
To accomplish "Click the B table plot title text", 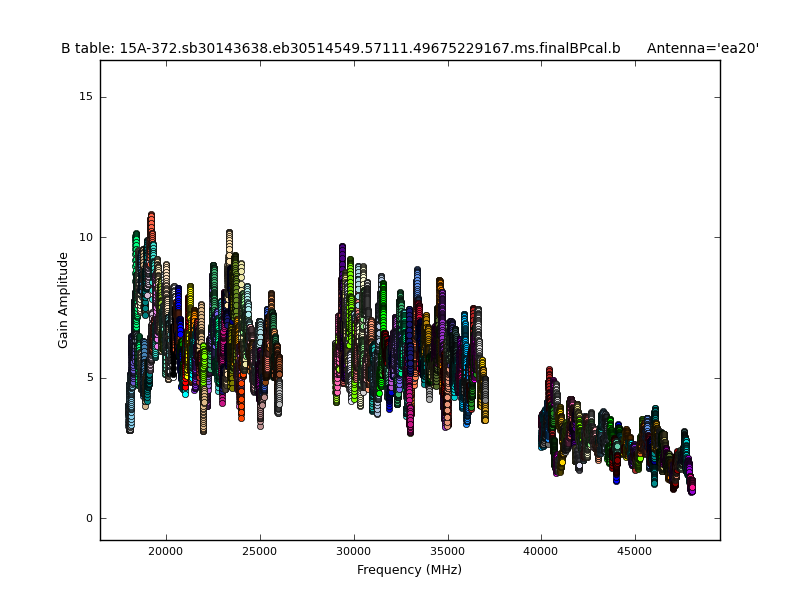I will [x=340, y=48].
